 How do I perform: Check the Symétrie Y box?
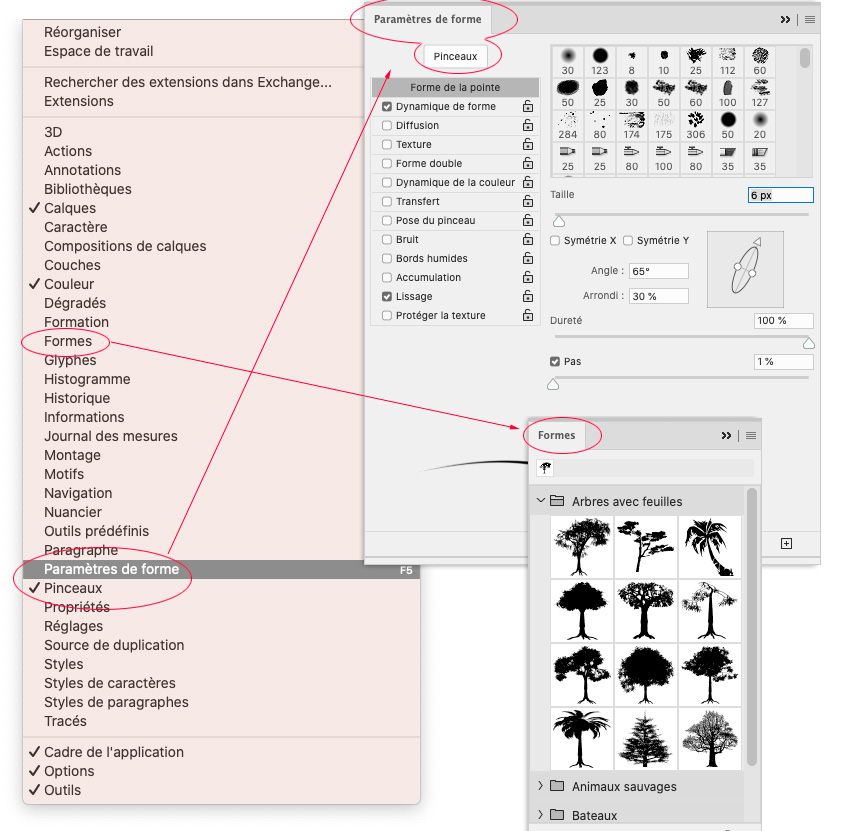click(628, 241)
